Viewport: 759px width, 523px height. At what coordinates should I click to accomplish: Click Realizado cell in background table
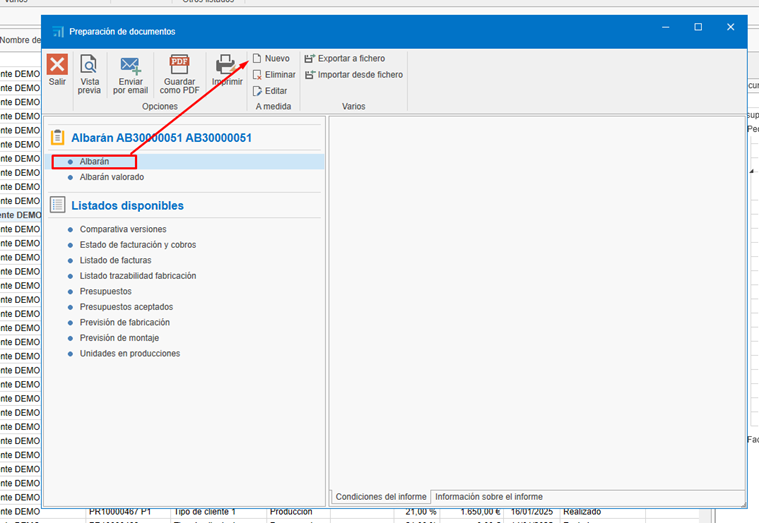pos(582,511)
